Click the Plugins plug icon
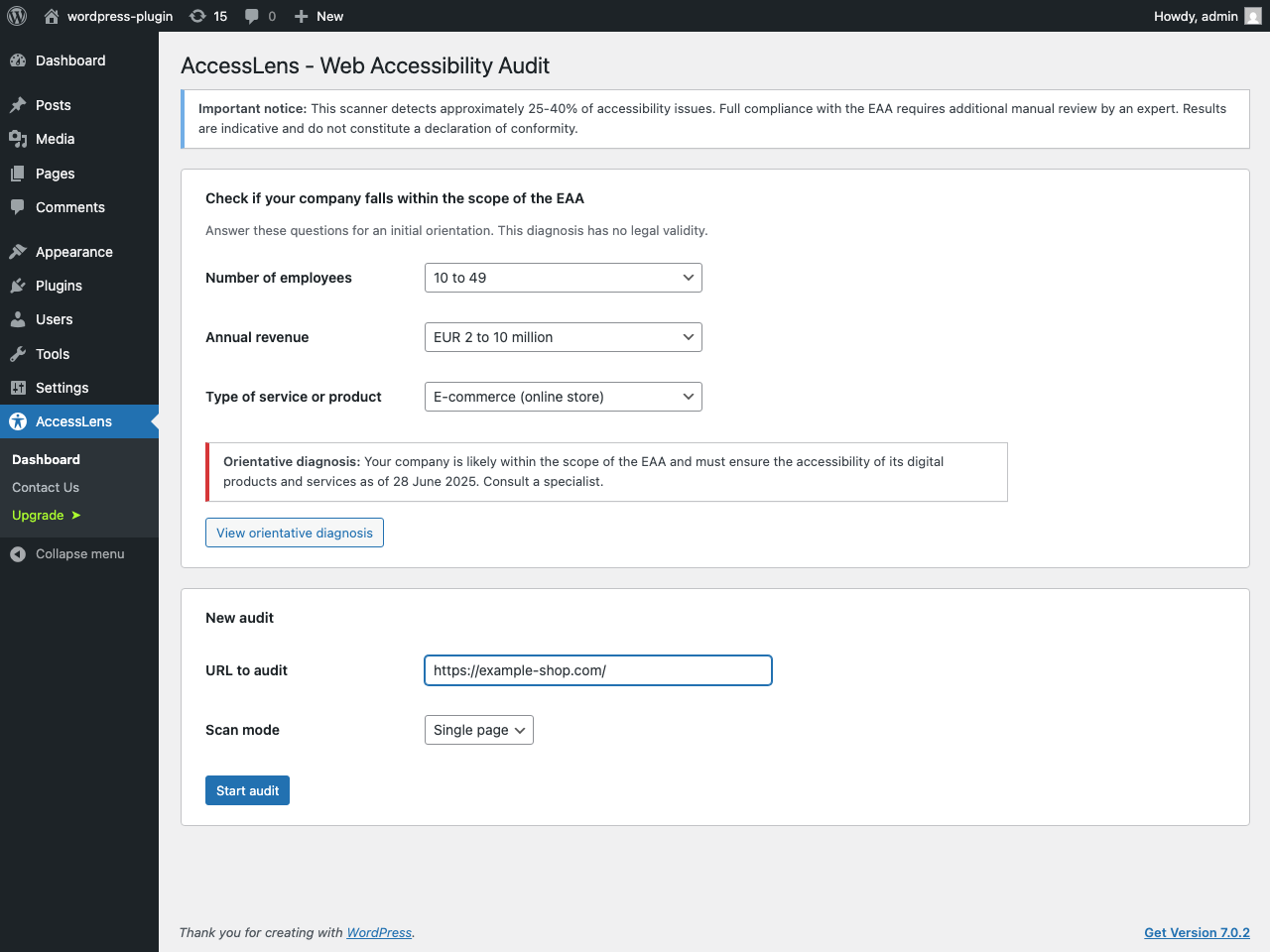1270x952 pixels. [x=18, y=286]
